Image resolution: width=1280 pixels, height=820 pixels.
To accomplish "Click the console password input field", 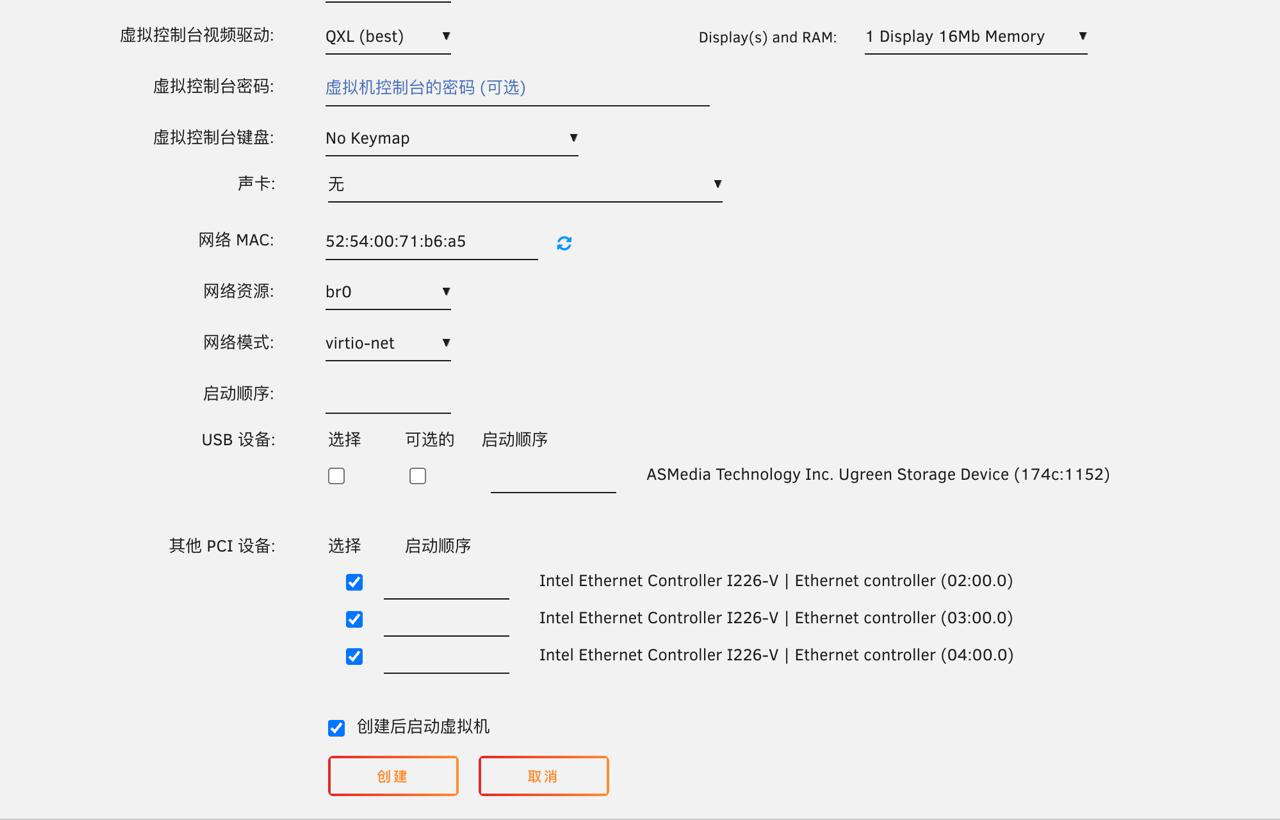I will 516,88.
